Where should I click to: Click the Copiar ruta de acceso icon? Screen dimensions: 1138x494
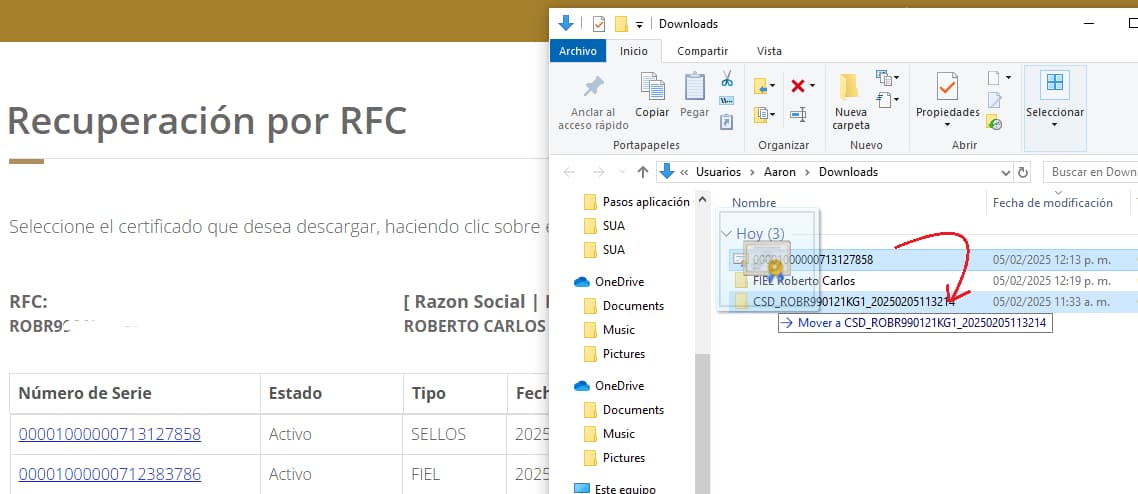pos(726,101)
